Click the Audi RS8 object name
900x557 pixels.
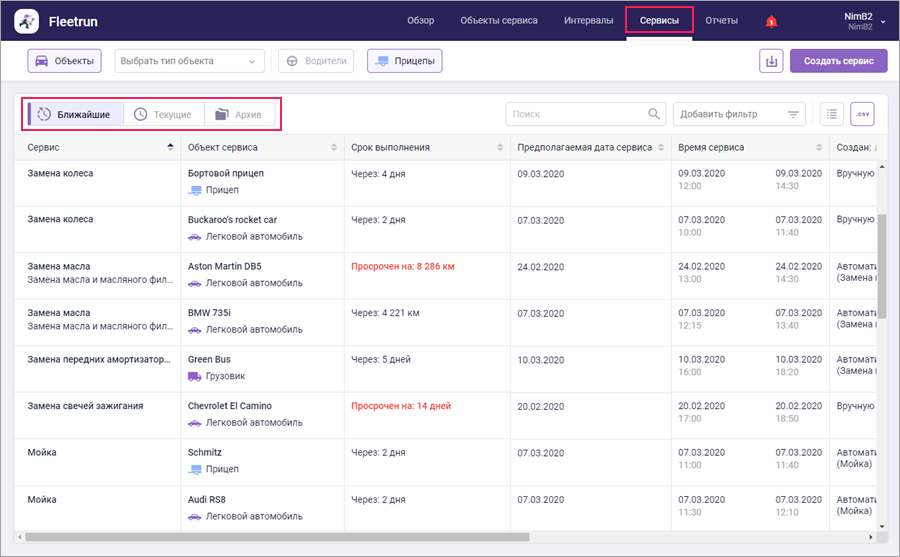point(207,500)
